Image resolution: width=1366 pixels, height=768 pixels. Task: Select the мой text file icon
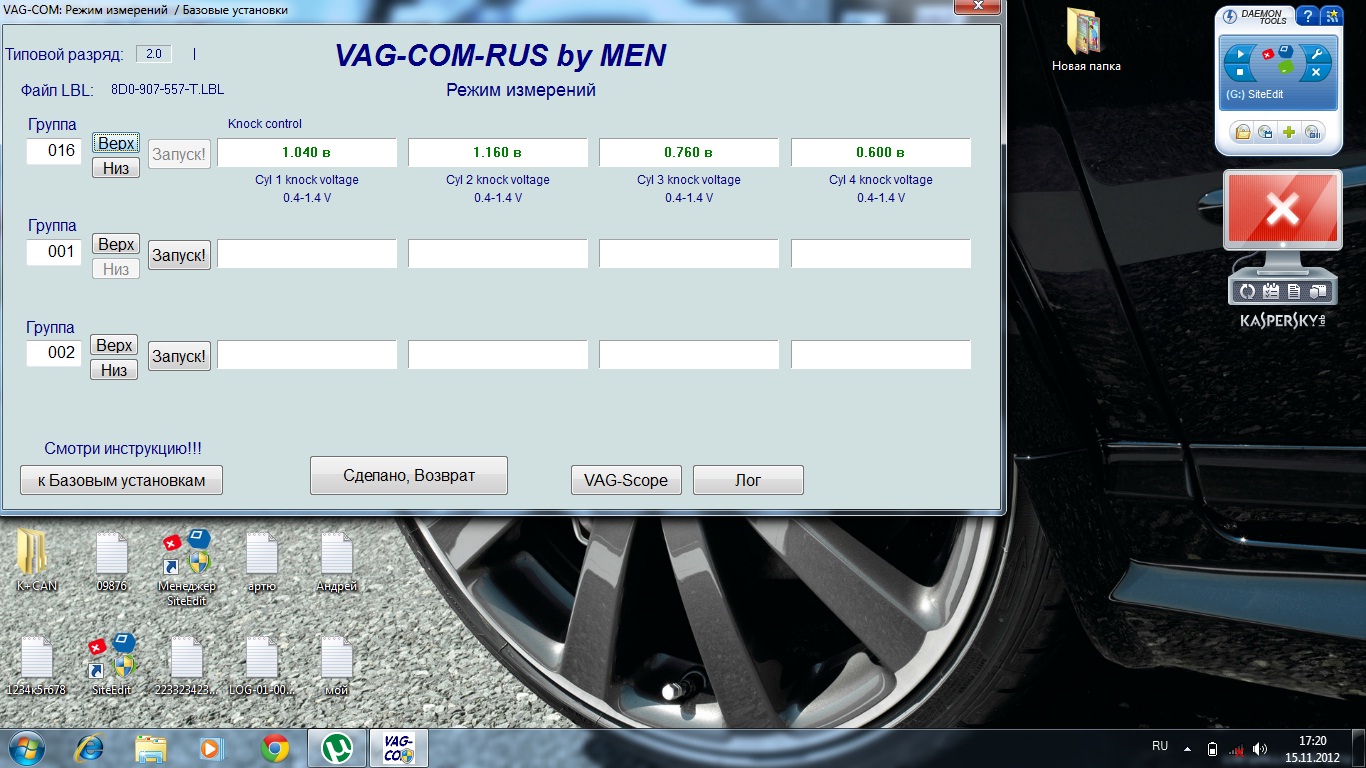click(x=337, y=664)
